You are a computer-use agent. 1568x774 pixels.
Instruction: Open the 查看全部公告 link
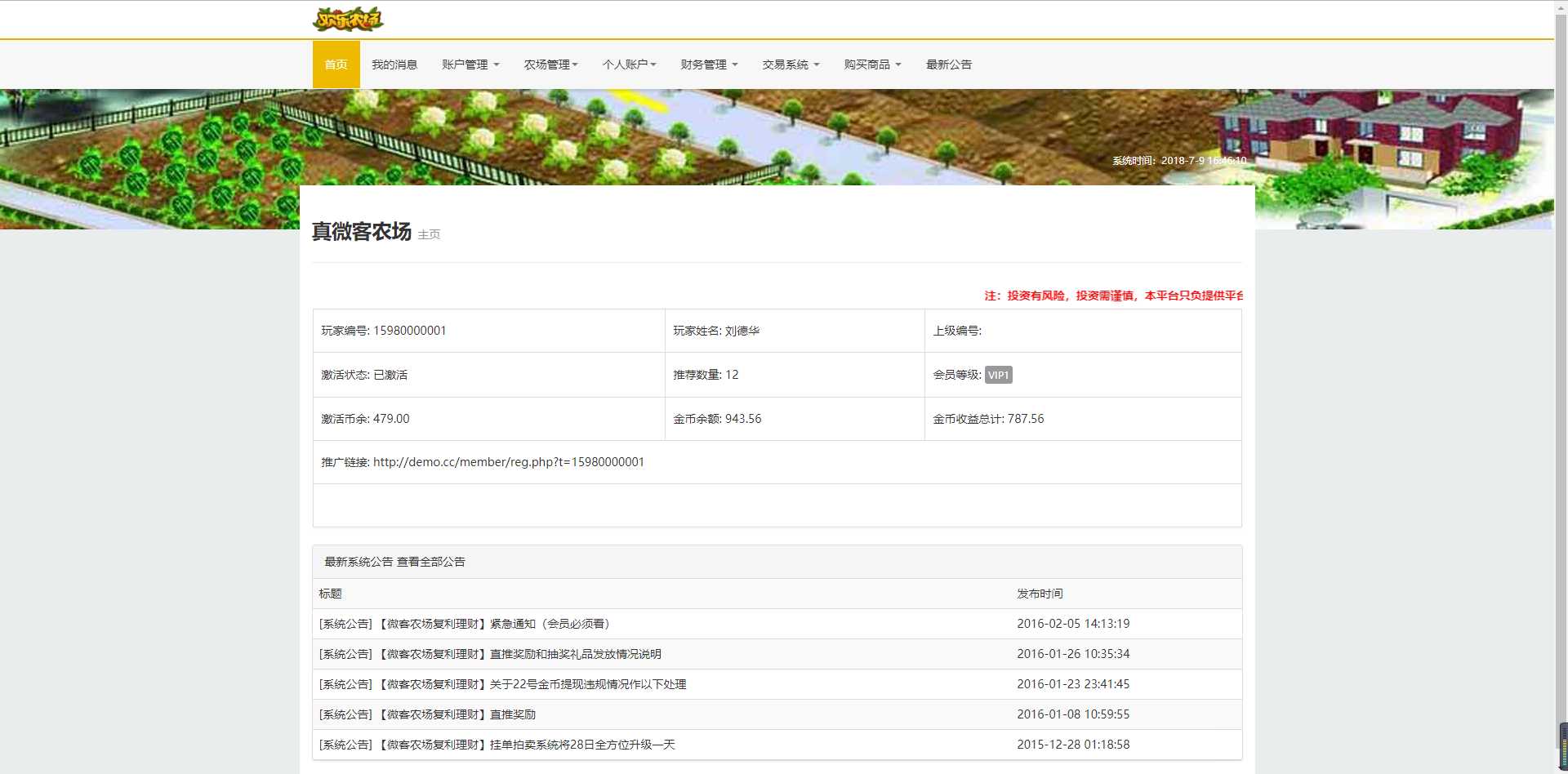(x=431, y=562)
